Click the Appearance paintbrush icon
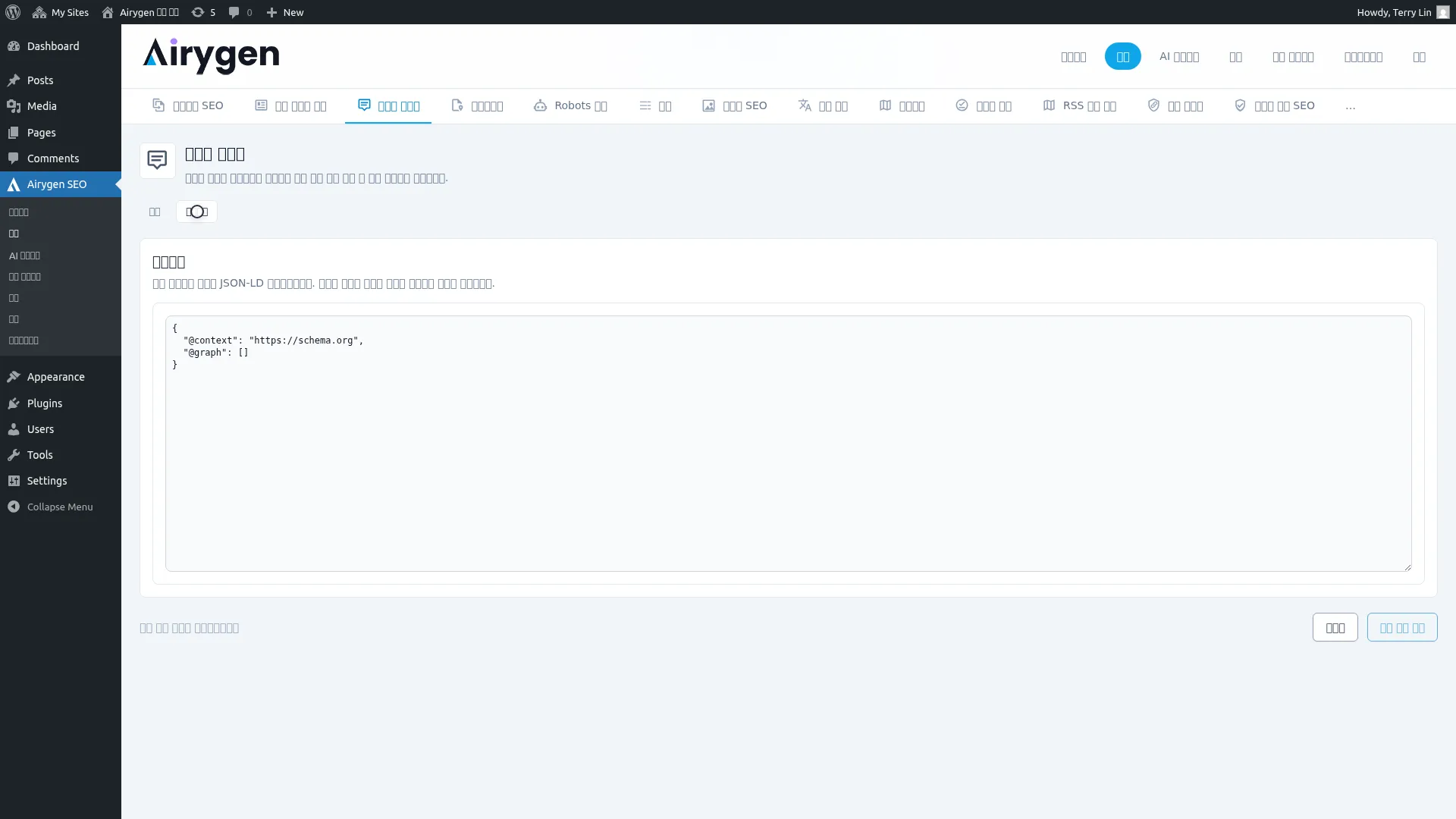This screenshot has height=819, width=1456. (14, 377)
